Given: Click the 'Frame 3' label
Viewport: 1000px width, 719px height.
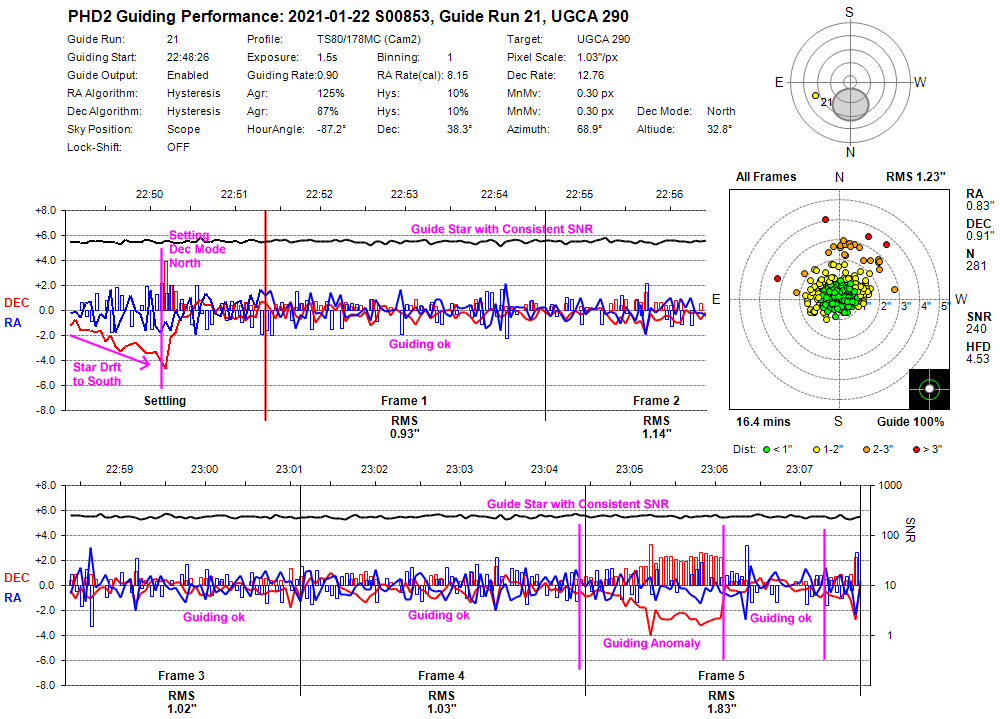Looking at the screenshot, I should [x=181, y=676].
